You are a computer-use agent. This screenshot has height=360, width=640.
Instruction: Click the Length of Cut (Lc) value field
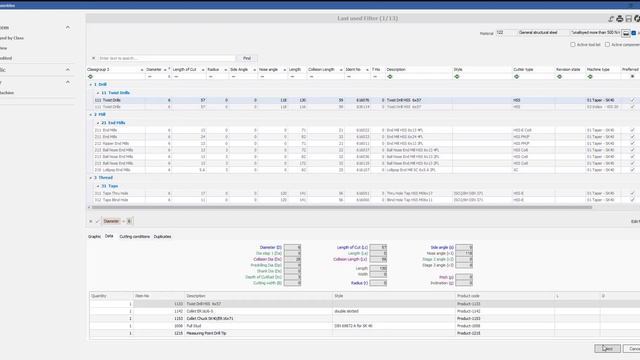378,247
